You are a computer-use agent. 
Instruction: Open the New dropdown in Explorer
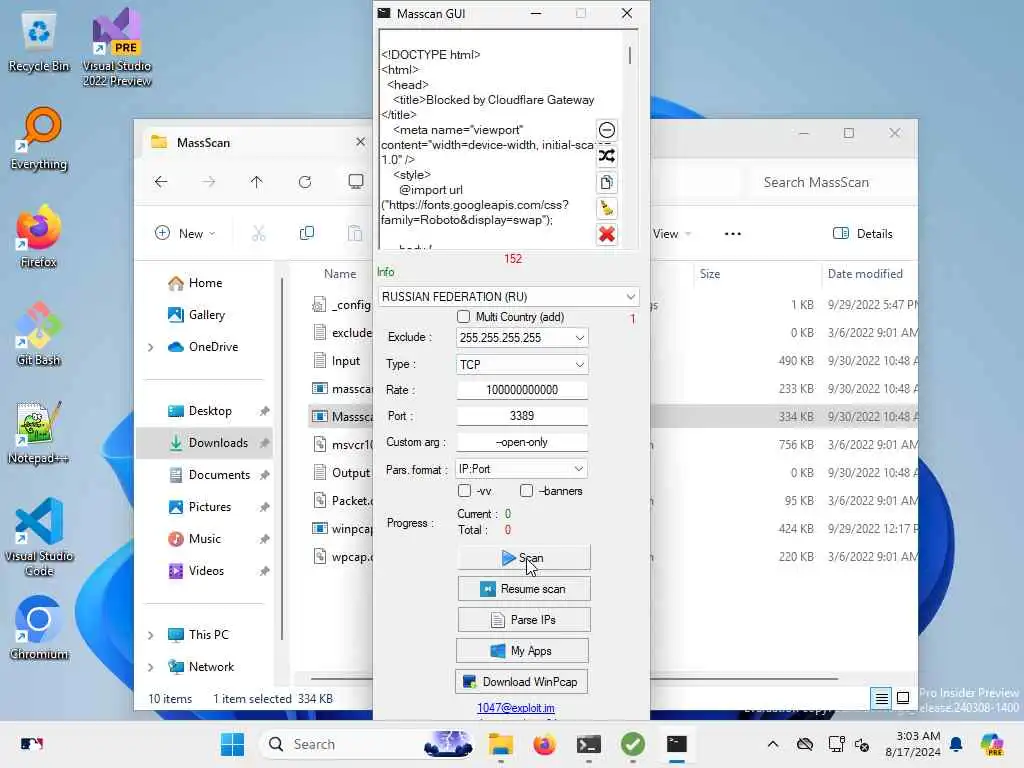(x=185, y=233)
